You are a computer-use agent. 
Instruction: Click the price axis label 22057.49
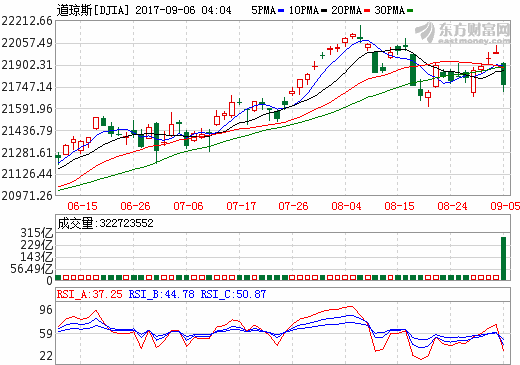tap(27, 43)
